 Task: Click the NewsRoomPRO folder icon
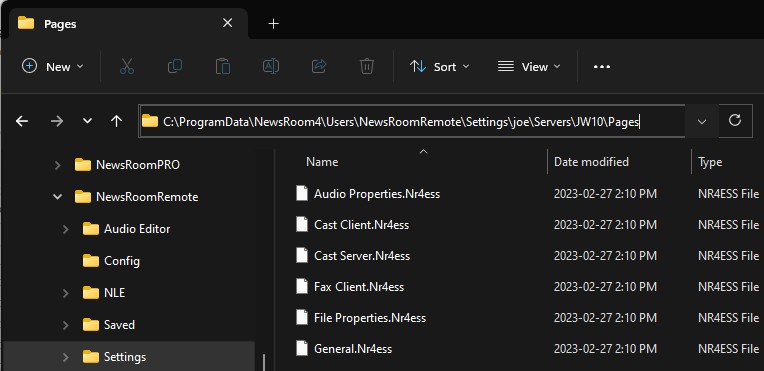pos(83,165)
